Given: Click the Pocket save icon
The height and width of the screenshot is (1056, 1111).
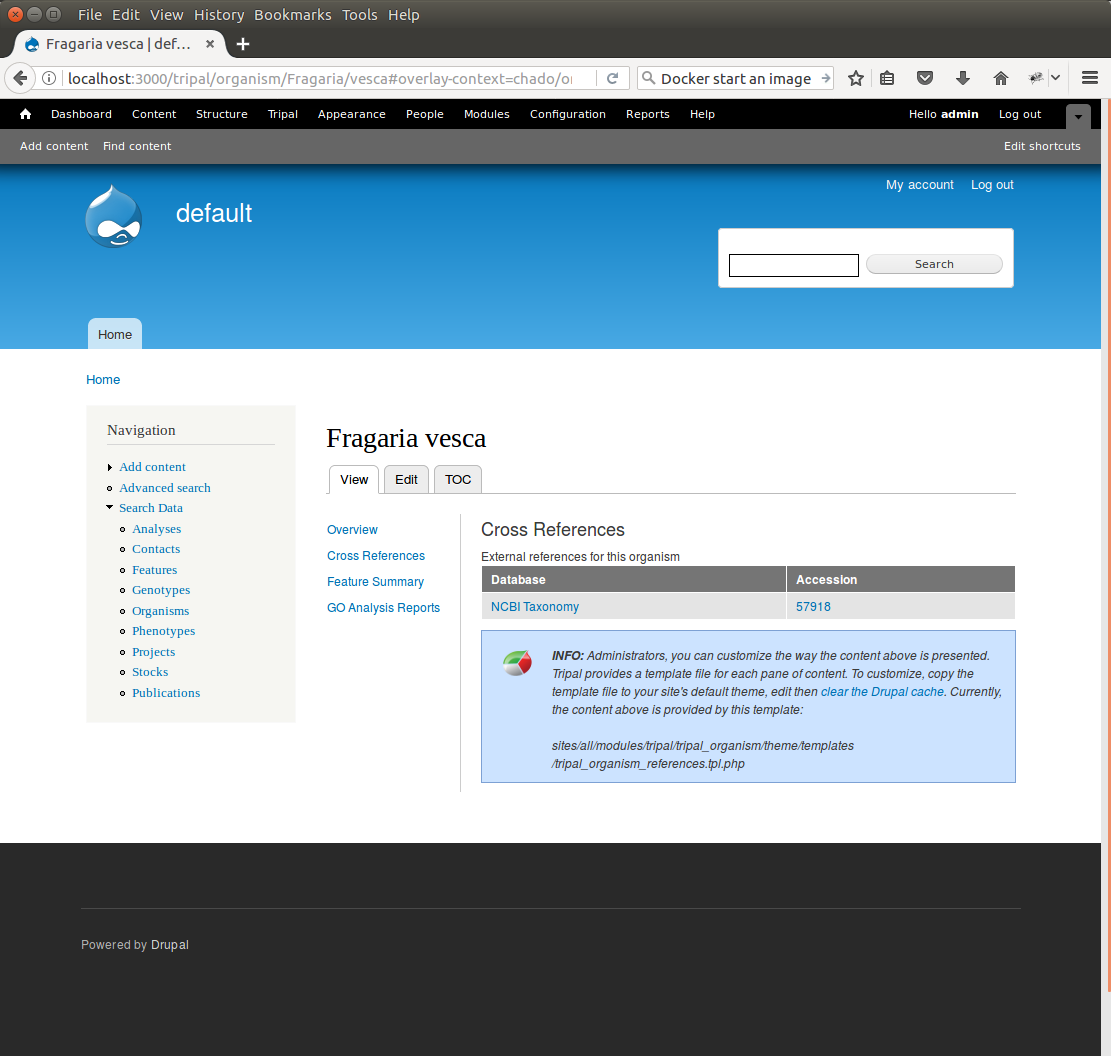Looking at the screenshot, I should (925, 79).
